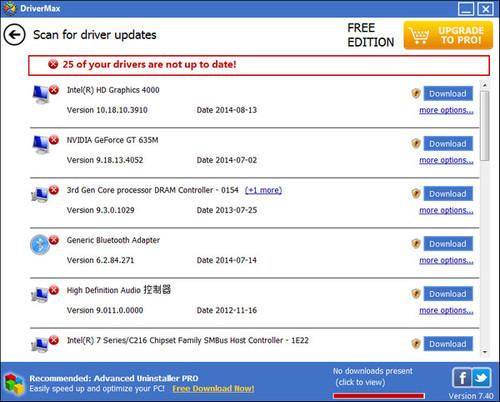Viewport: 500px width, 402px height.
Task: Open more options for DRAM Controller
Action: 446,210
